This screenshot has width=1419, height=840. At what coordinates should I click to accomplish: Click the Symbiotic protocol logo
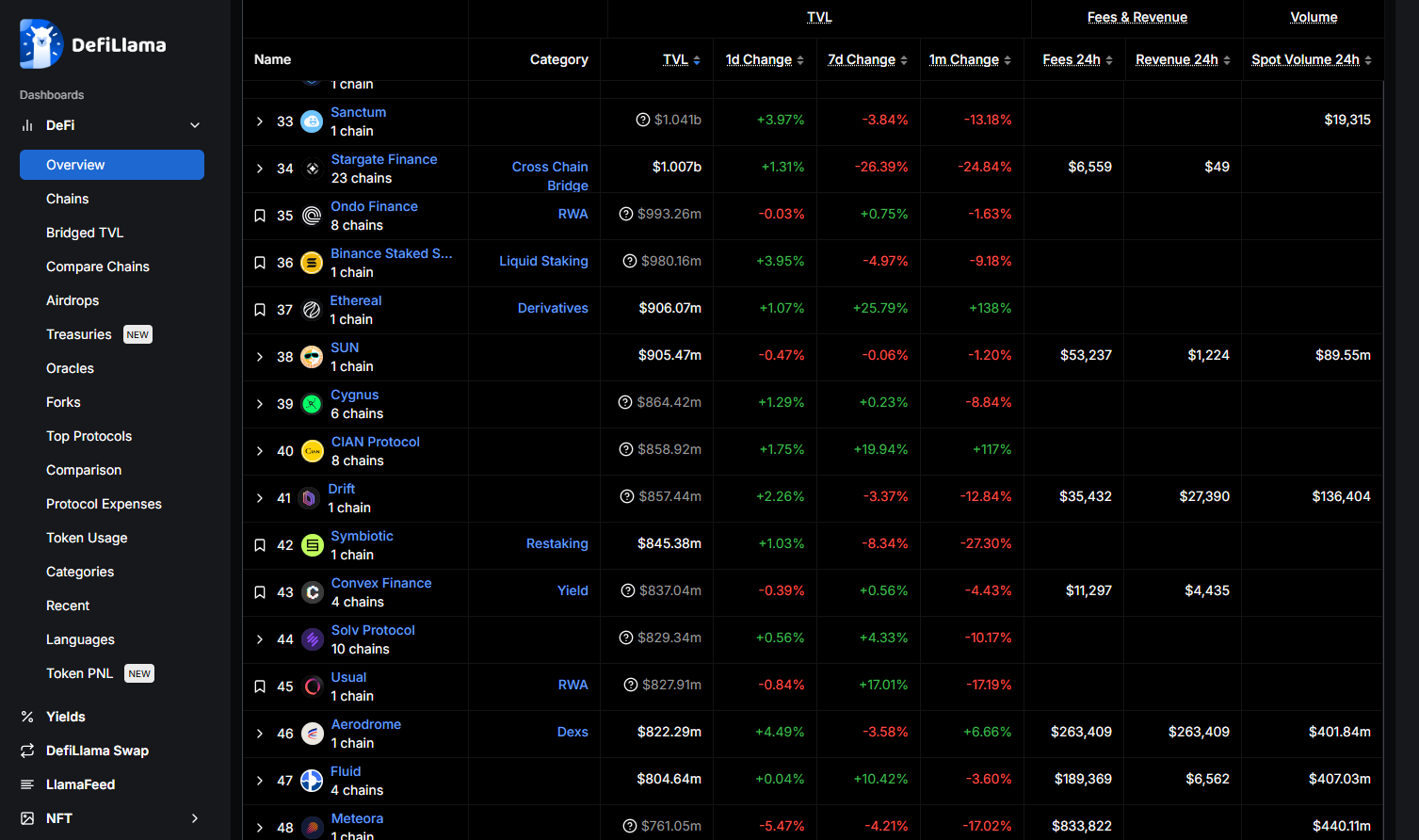coord(312,545)
